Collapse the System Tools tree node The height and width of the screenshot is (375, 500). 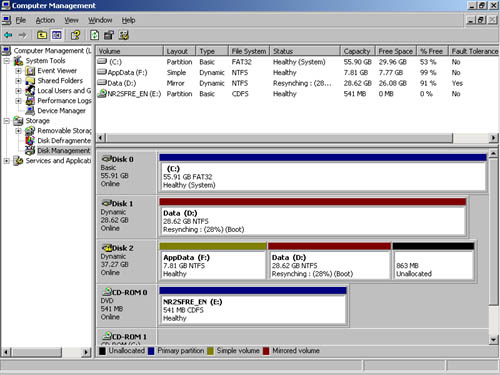pyautogui.click(x=7, y=61)
